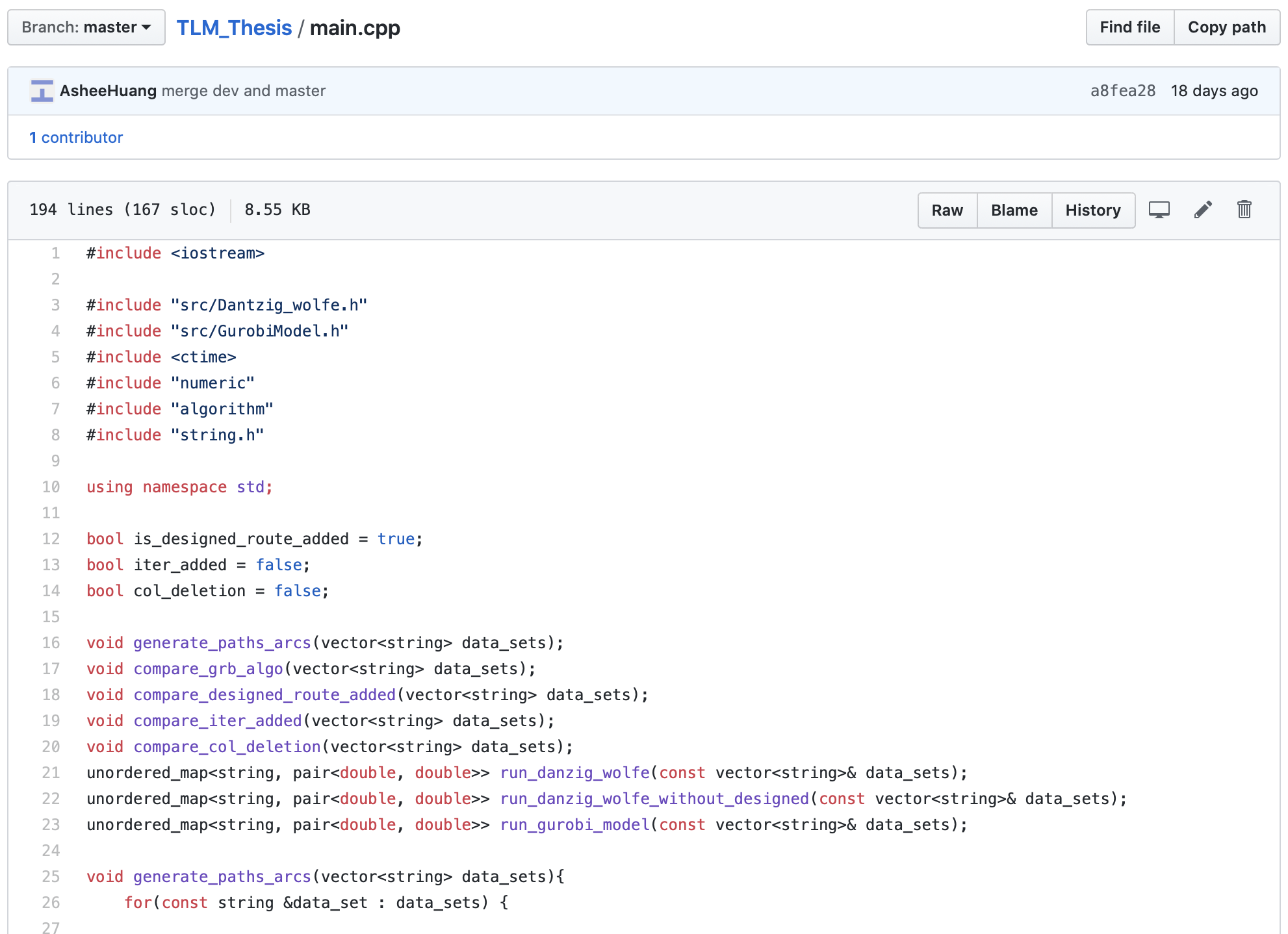Open the TLM_Thesis repository link
Image resolution: width=1288 pixels, height=934 pixels.
234,28
